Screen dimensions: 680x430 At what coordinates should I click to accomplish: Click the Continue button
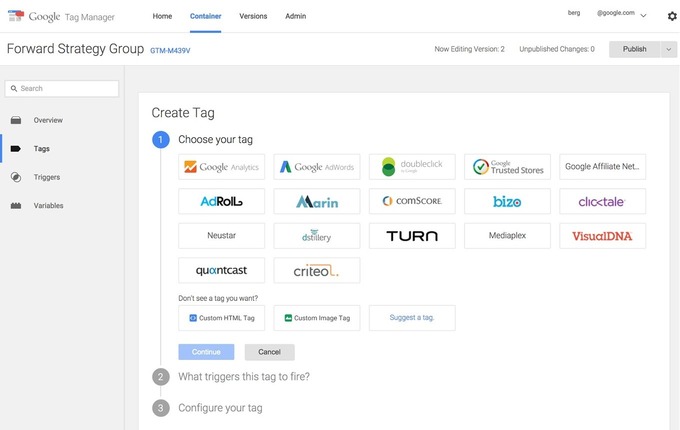tap(206, 352)
